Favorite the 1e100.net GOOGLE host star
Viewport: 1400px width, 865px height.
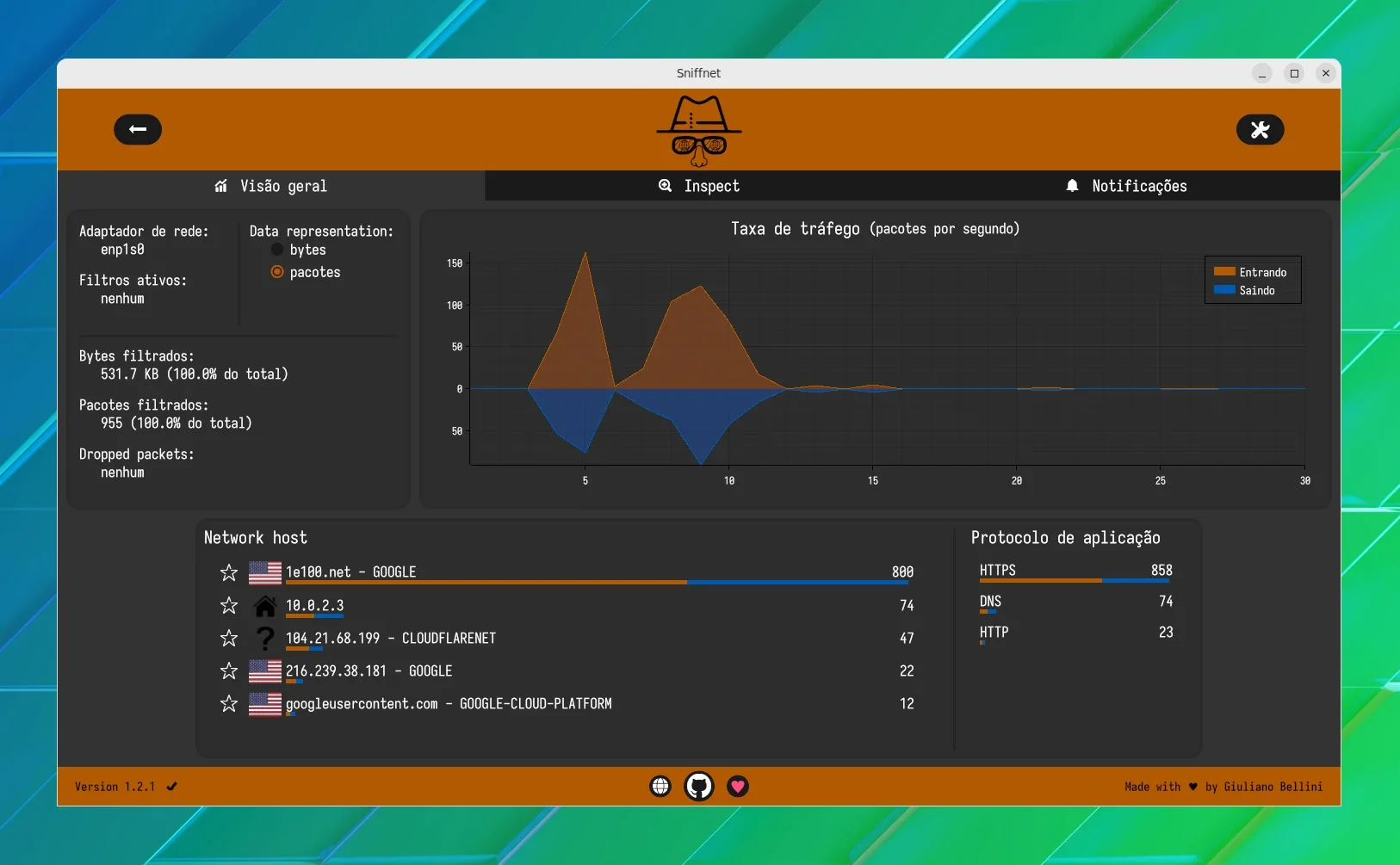[x=229, y=572]
